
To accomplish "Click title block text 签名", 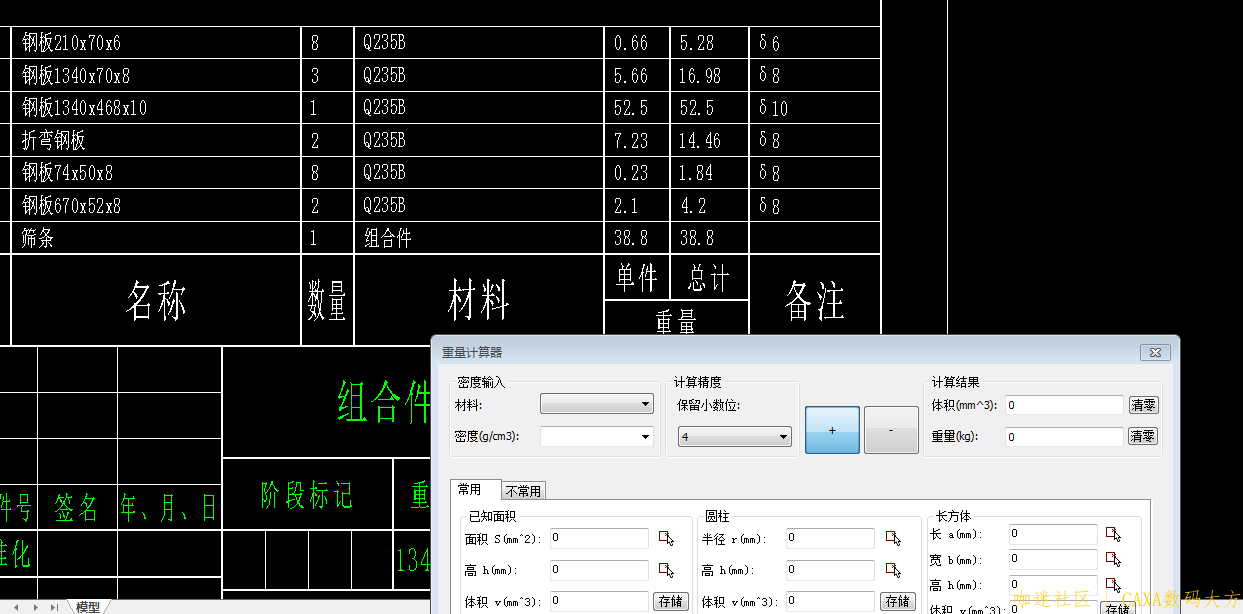I will (x=77, y=508).
